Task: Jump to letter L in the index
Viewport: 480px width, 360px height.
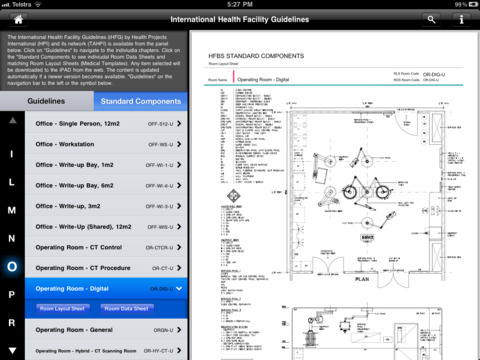Action: [12, 182]
